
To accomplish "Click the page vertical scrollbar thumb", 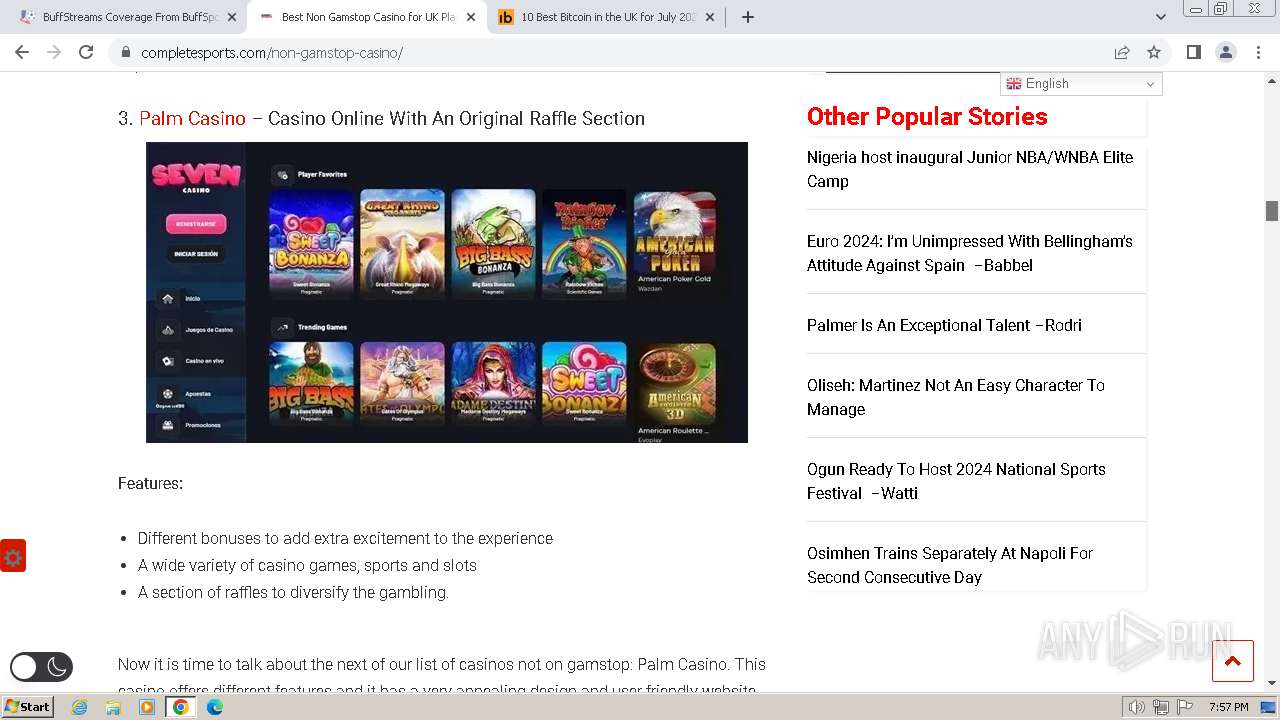I will point(1271,211).
